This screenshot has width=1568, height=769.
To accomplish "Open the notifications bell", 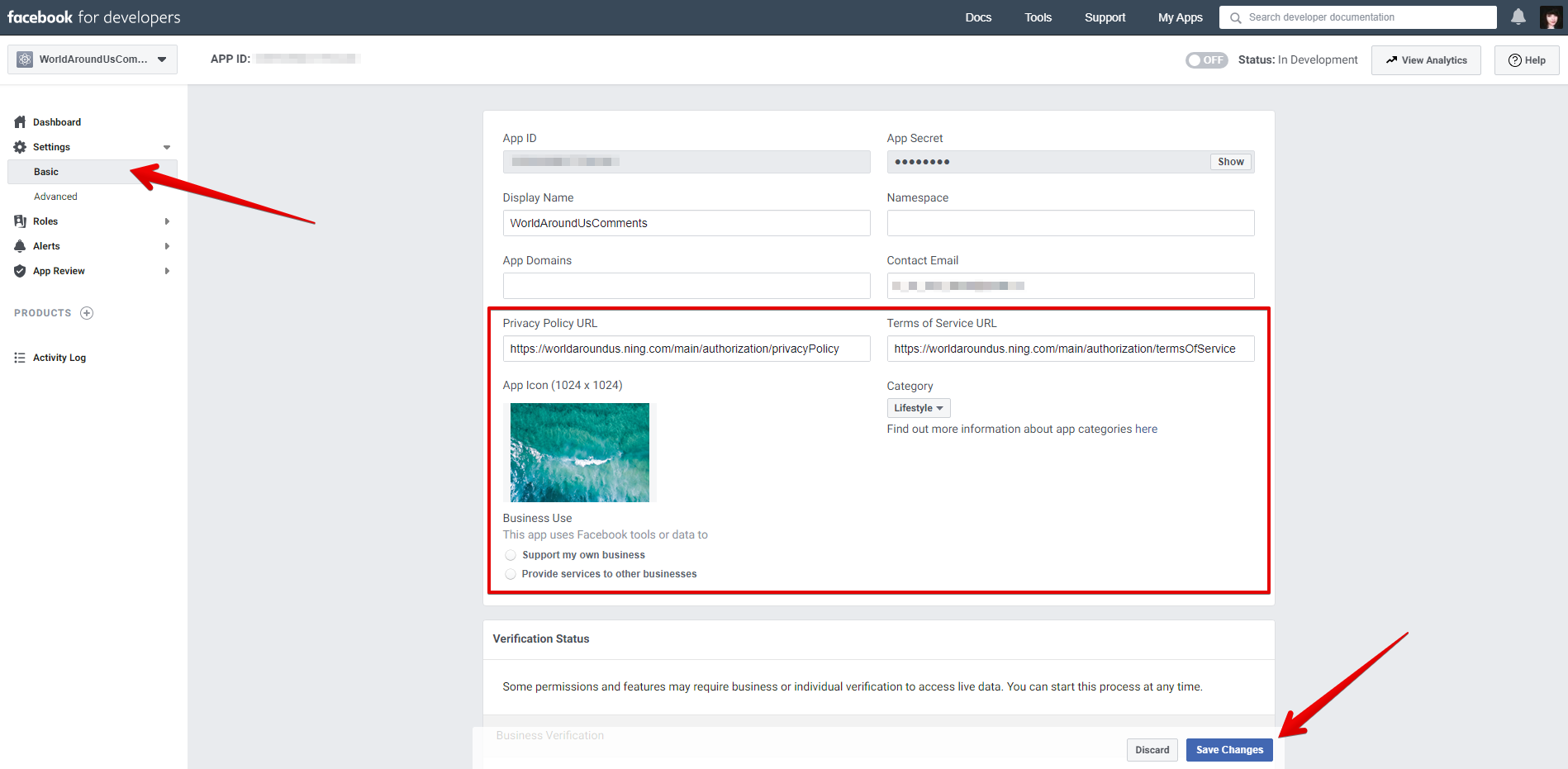I will pos(1518,17).
